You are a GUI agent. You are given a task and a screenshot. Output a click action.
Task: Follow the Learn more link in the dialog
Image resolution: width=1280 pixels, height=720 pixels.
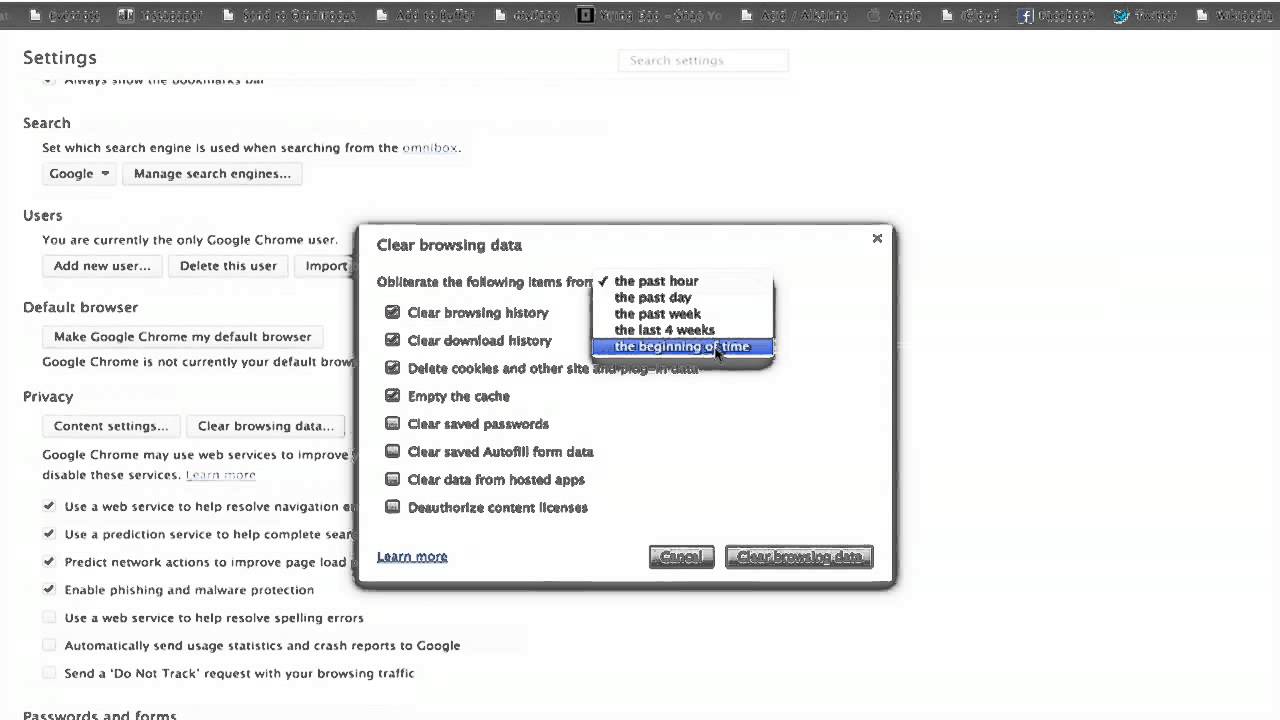pos(412,557)
